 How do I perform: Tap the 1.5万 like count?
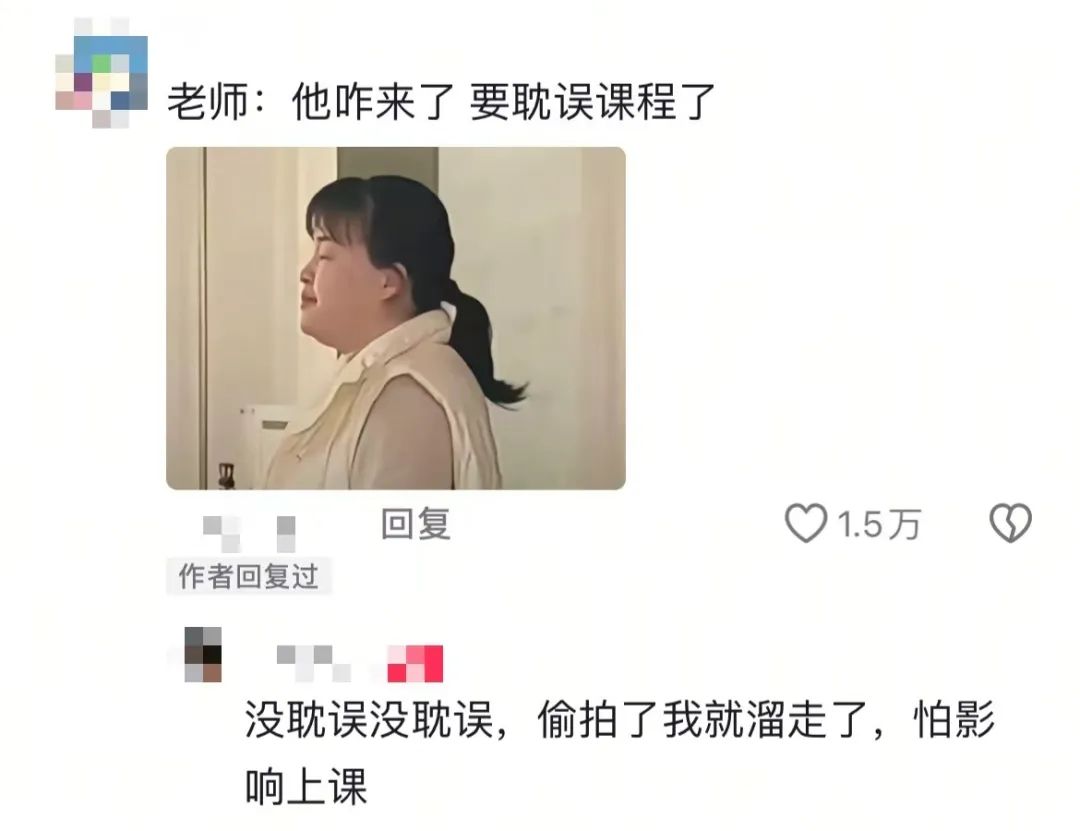coord(879,525)
